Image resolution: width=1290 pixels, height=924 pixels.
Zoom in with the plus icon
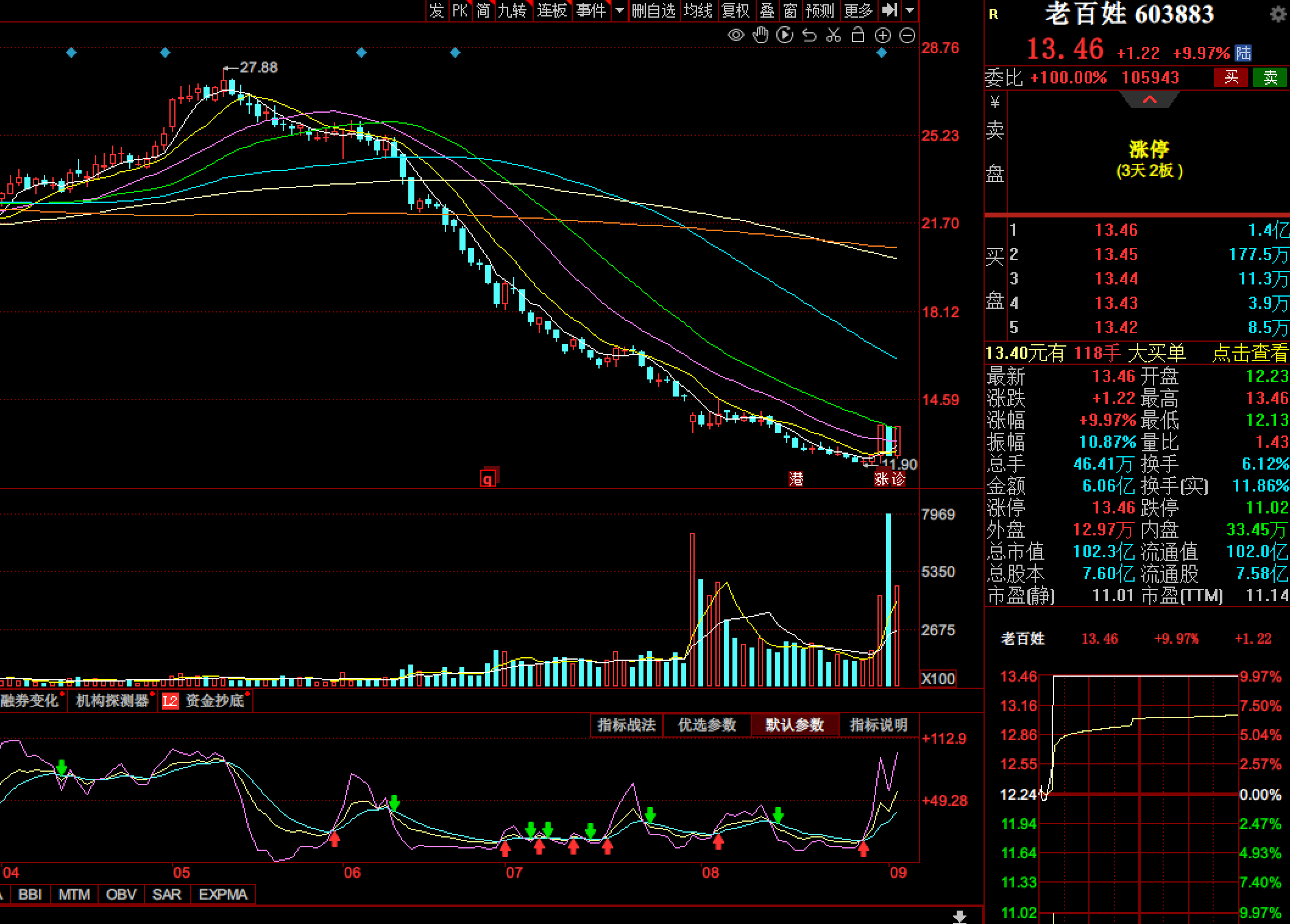[883, 35]
